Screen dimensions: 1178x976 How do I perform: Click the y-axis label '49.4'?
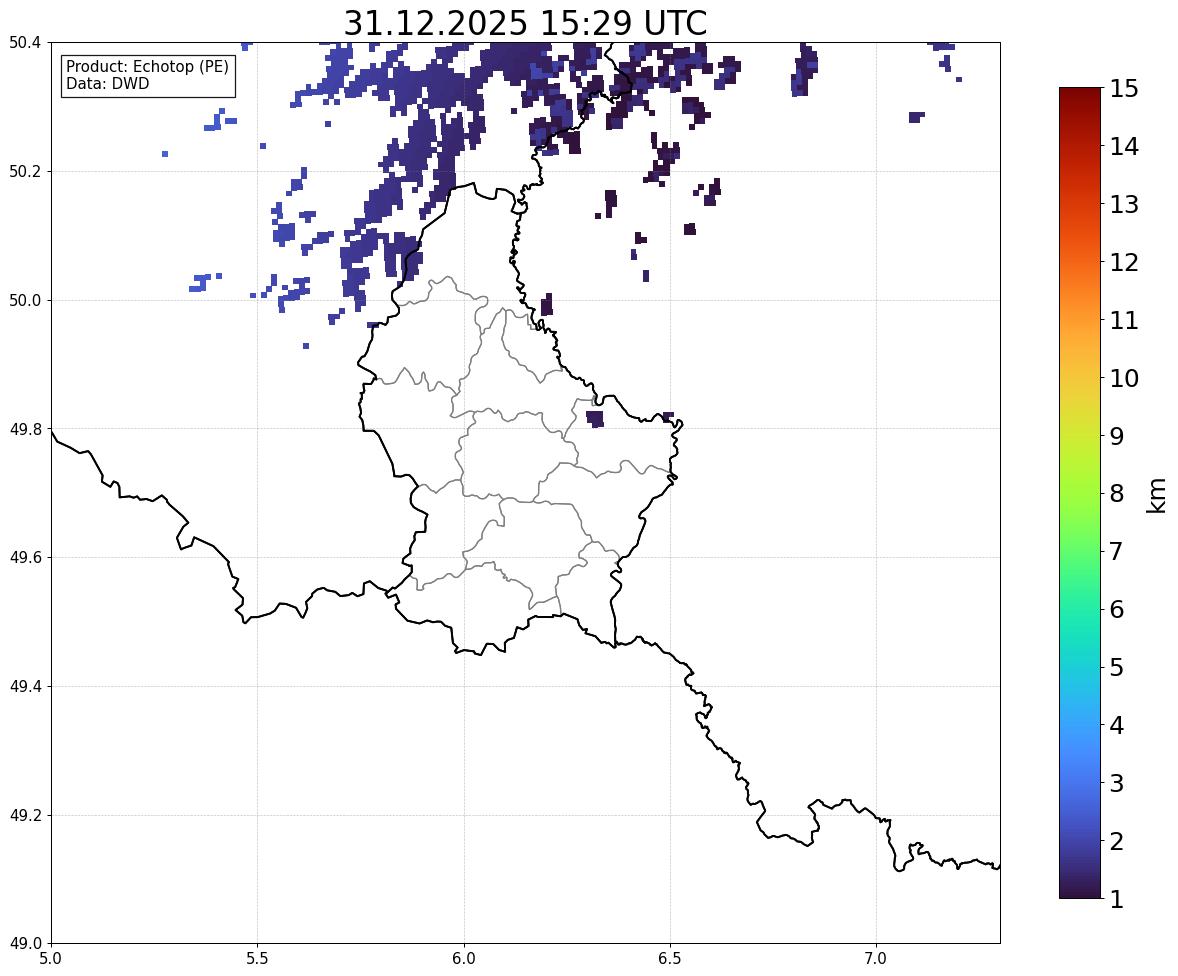pyautogui.click(x=25, y=686)
